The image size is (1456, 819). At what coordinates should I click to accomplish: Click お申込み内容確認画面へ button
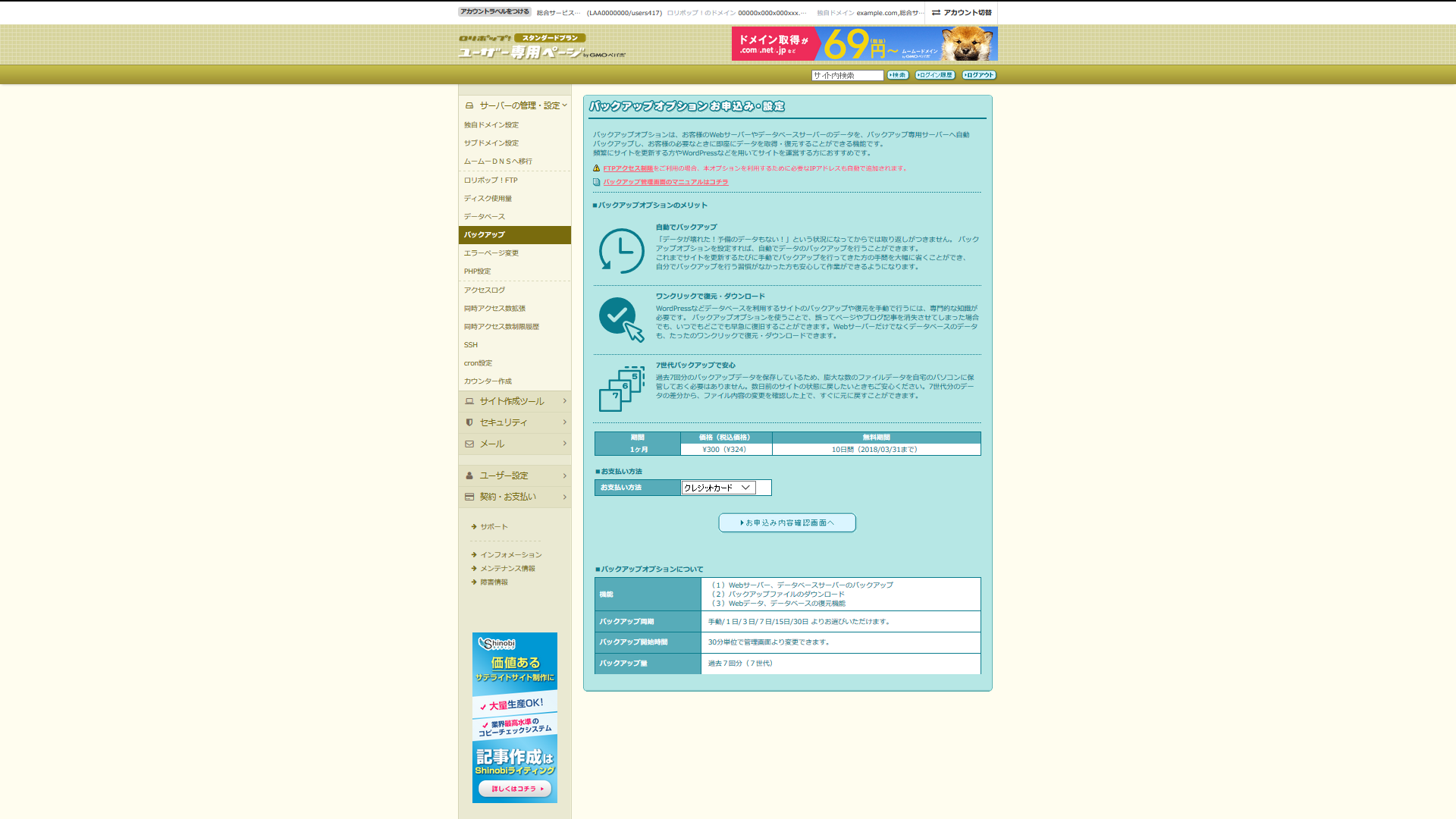tap(786, 522)
